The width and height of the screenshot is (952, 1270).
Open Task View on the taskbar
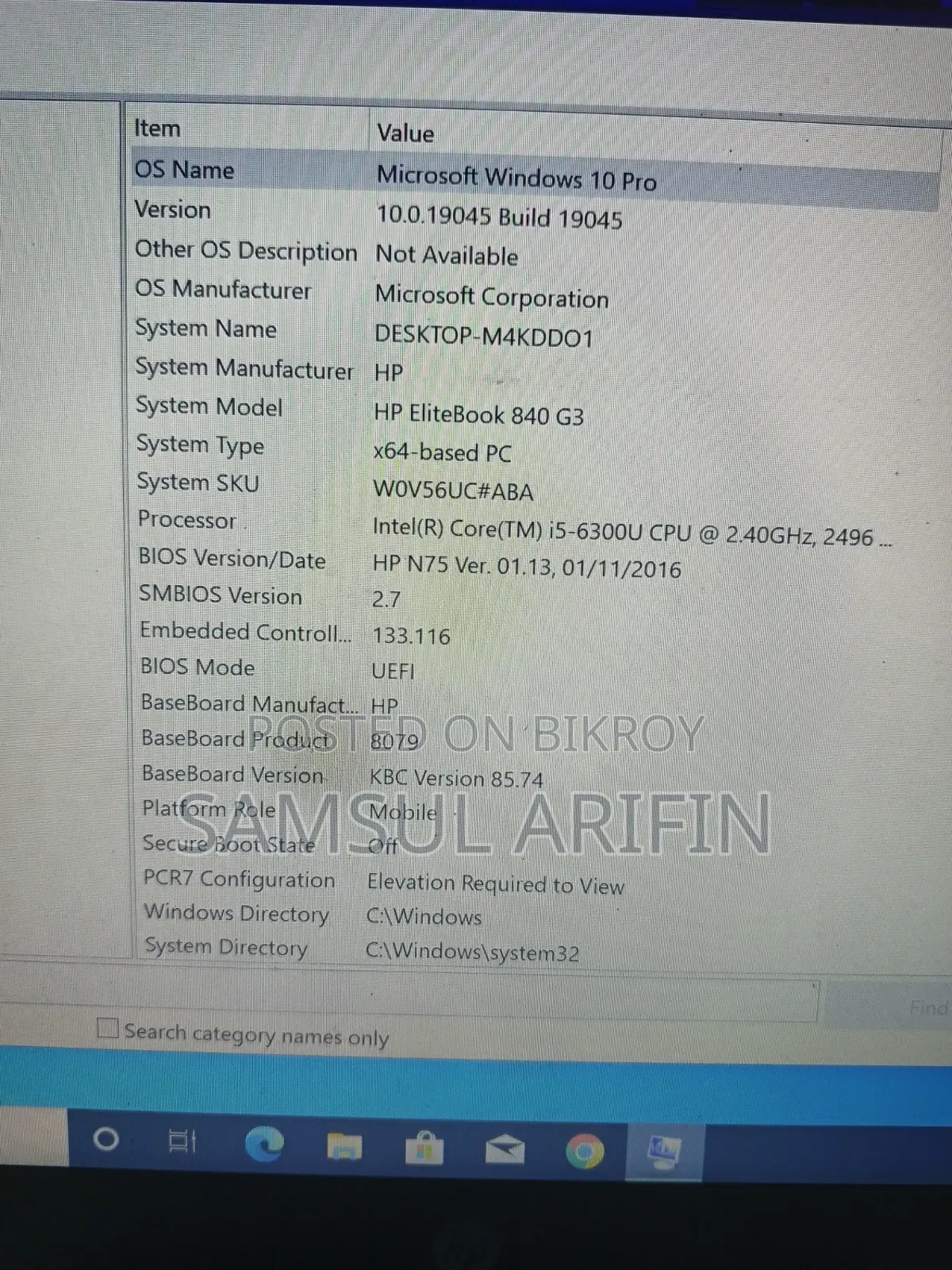click(x=182, y=1142)
